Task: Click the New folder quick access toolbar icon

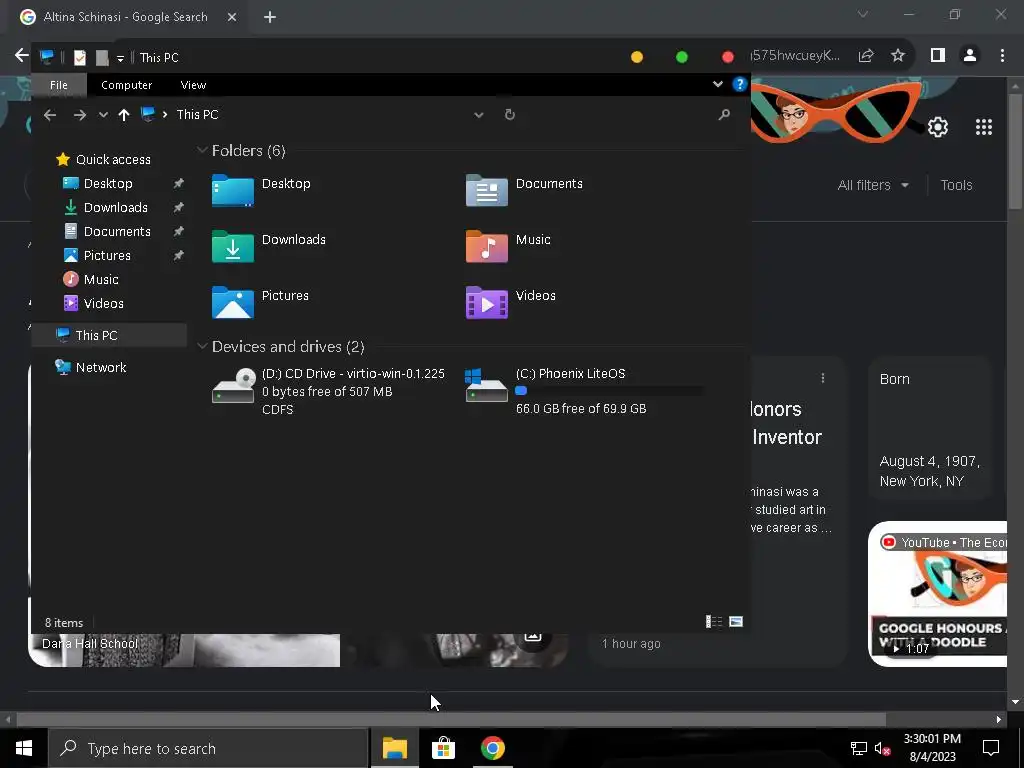Action: 102,57
